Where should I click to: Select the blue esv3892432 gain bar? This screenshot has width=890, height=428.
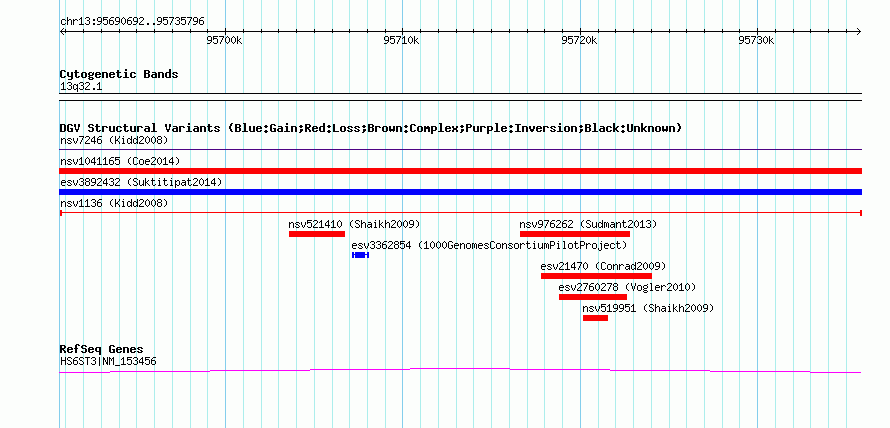coord(461,192)
